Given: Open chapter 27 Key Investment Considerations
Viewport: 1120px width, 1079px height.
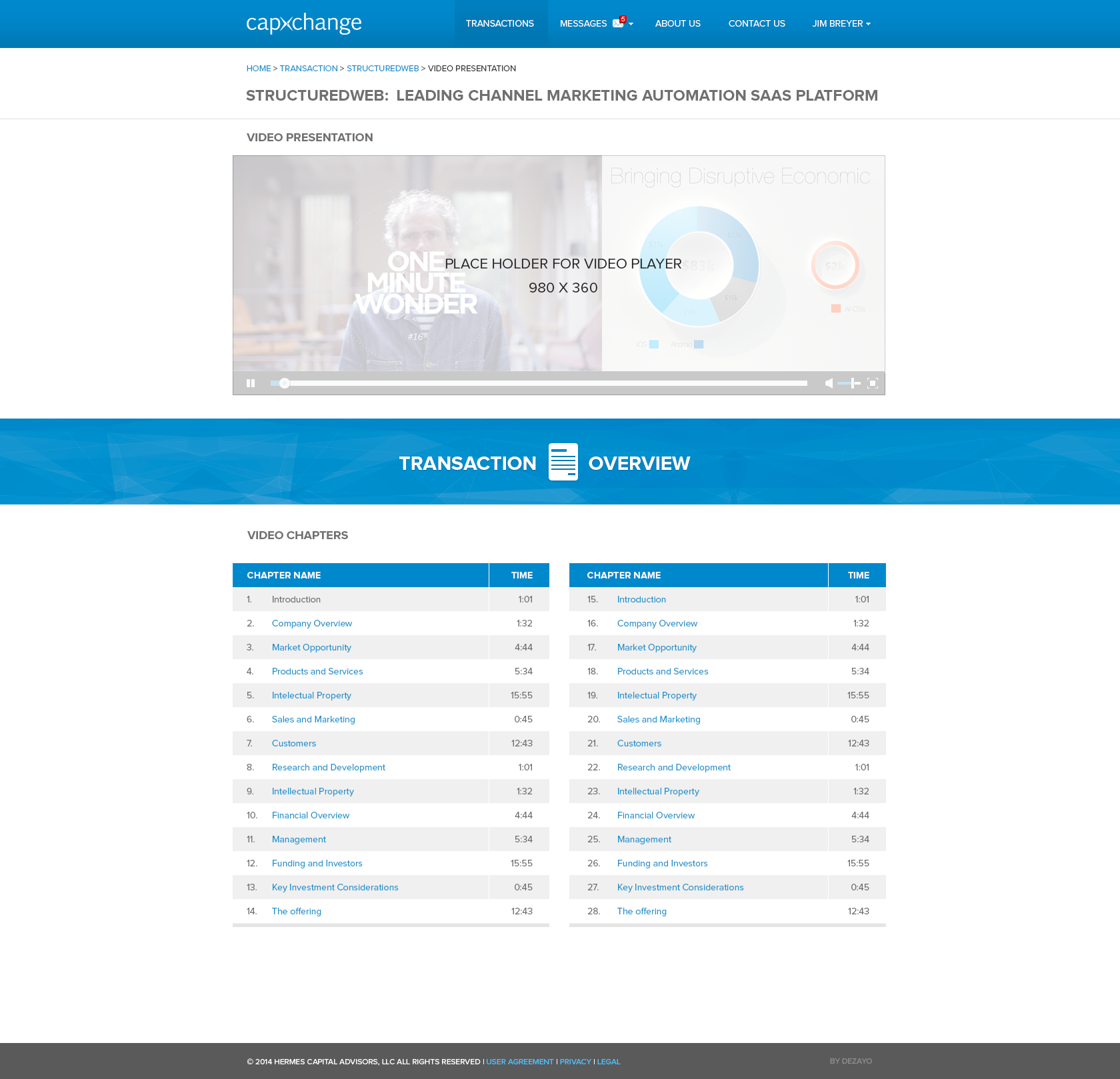Looking at the screenshot, I should [681, 887].
